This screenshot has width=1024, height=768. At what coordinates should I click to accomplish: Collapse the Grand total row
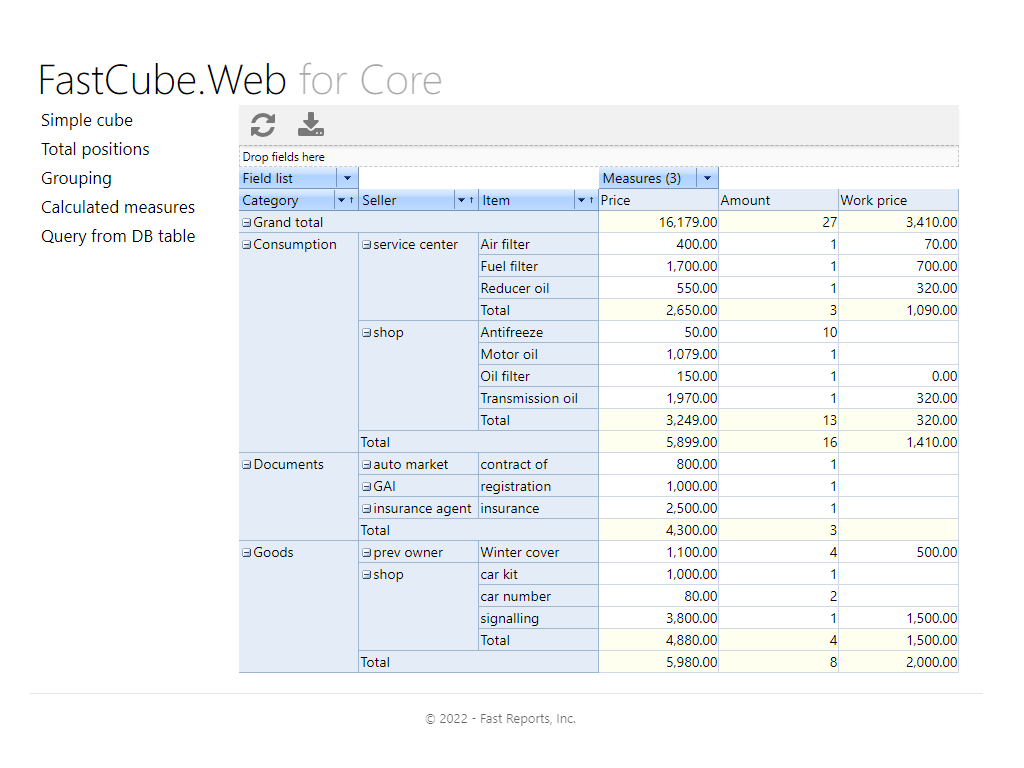247,223
